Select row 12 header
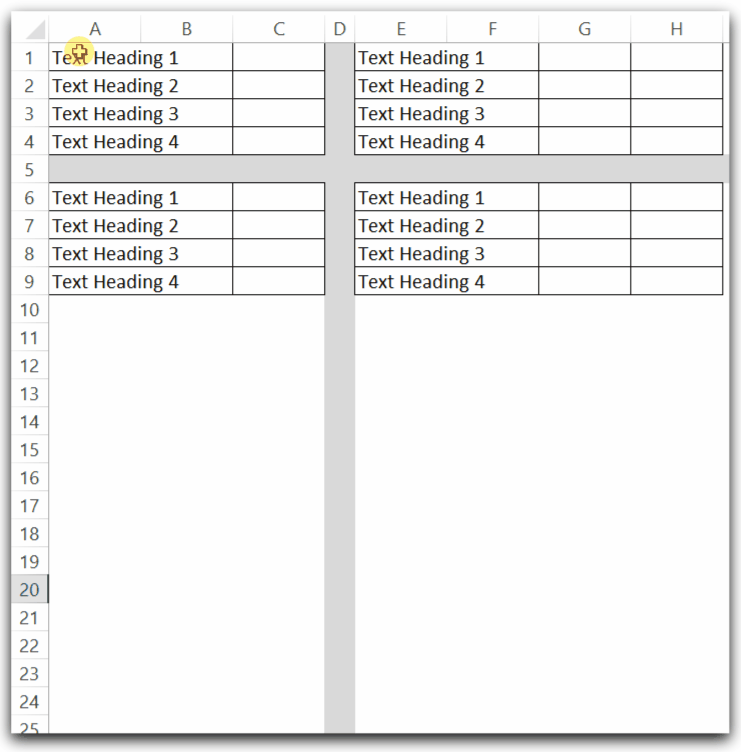 29,365
